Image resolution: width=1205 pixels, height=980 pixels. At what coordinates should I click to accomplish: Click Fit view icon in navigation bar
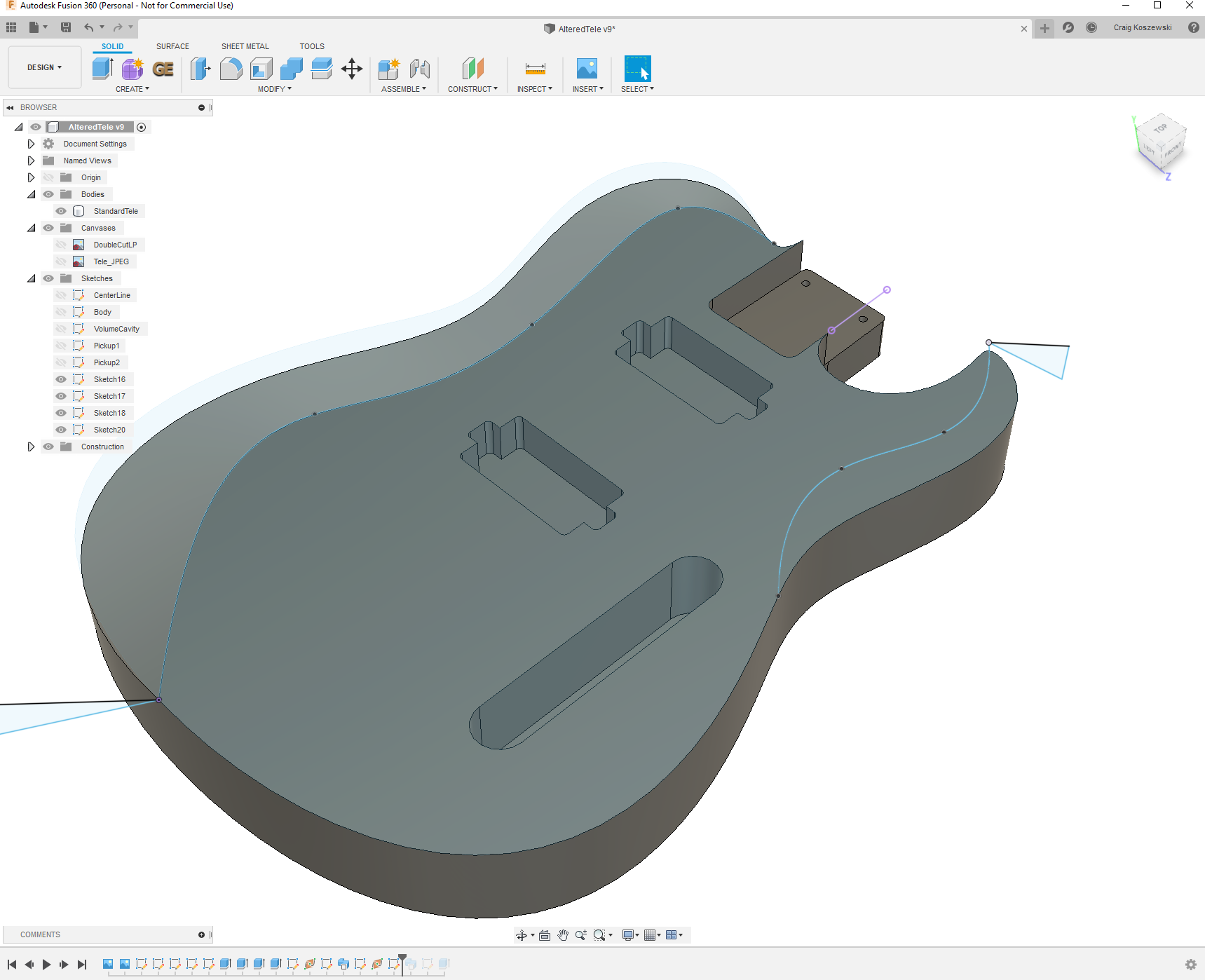click(x=600, y=934)
